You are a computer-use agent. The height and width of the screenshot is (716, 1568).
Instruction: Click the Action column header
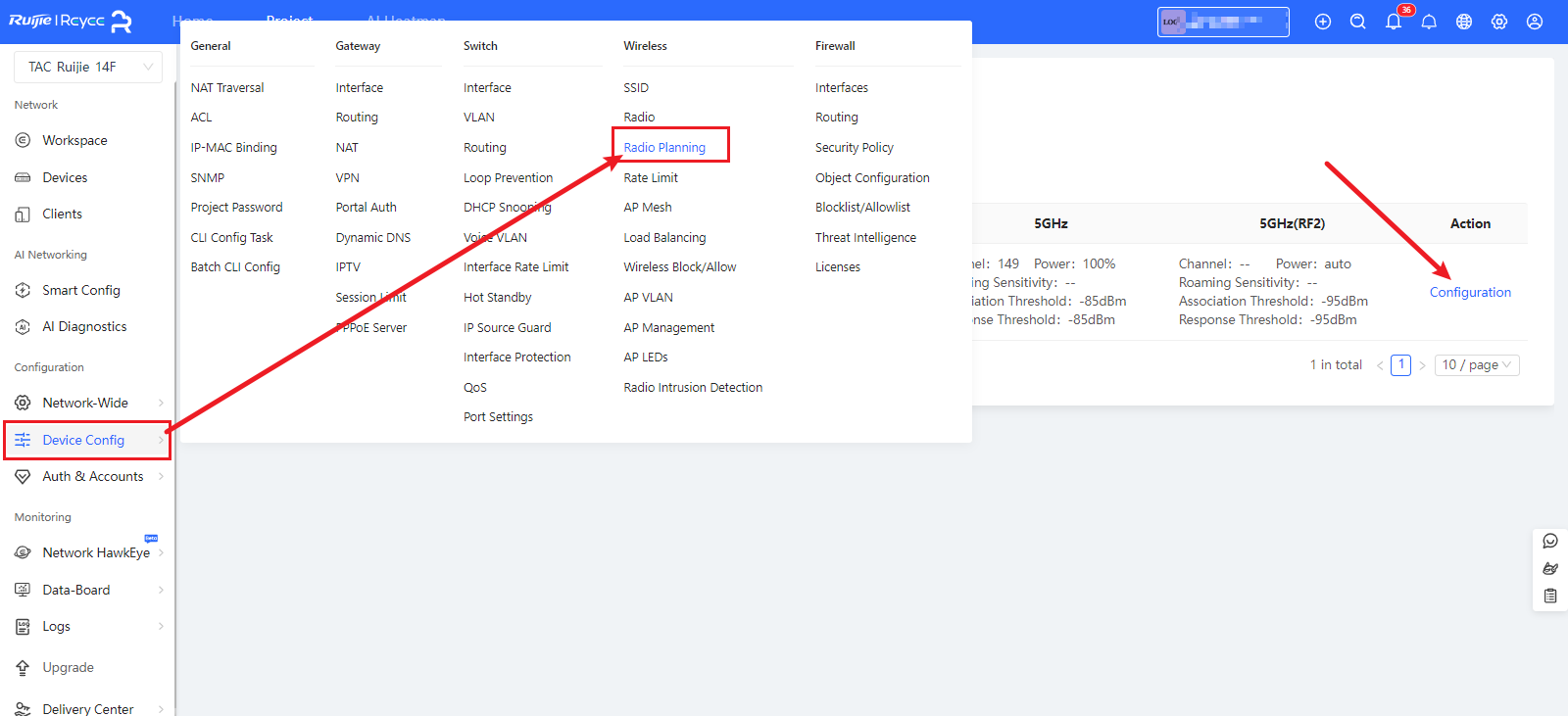tap(1470, 223)
